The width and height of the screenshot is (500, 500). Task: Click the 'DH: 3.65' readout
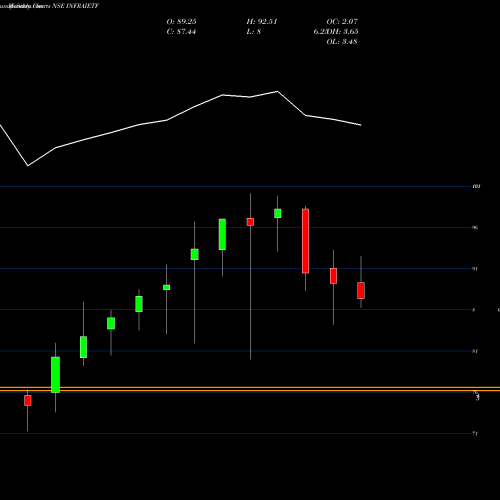pyautogui.click(x=343, y=32)
